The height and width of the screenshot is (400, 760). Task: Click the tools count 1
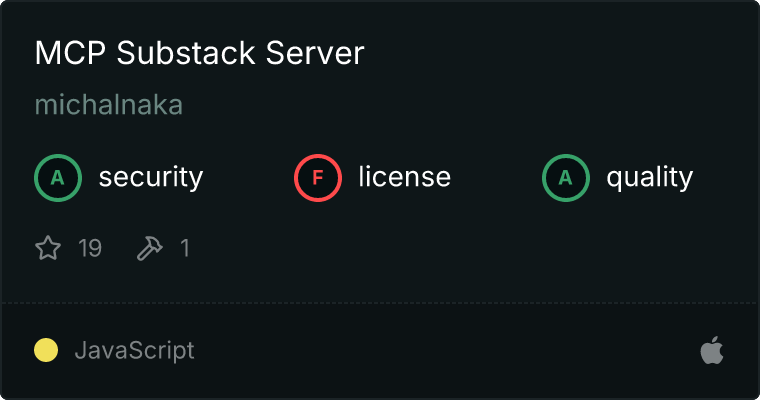click(184, 248)
